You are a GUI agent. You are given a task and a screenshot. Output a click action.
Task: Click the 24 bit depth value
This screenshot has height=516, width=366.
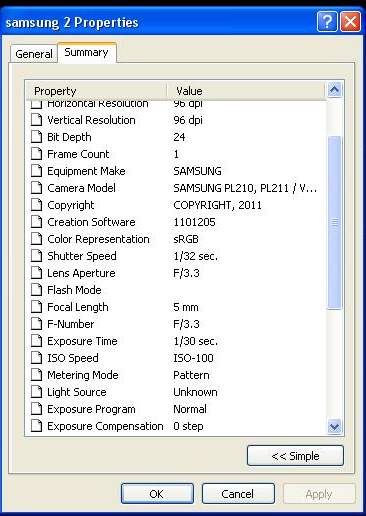click(179, 137)
